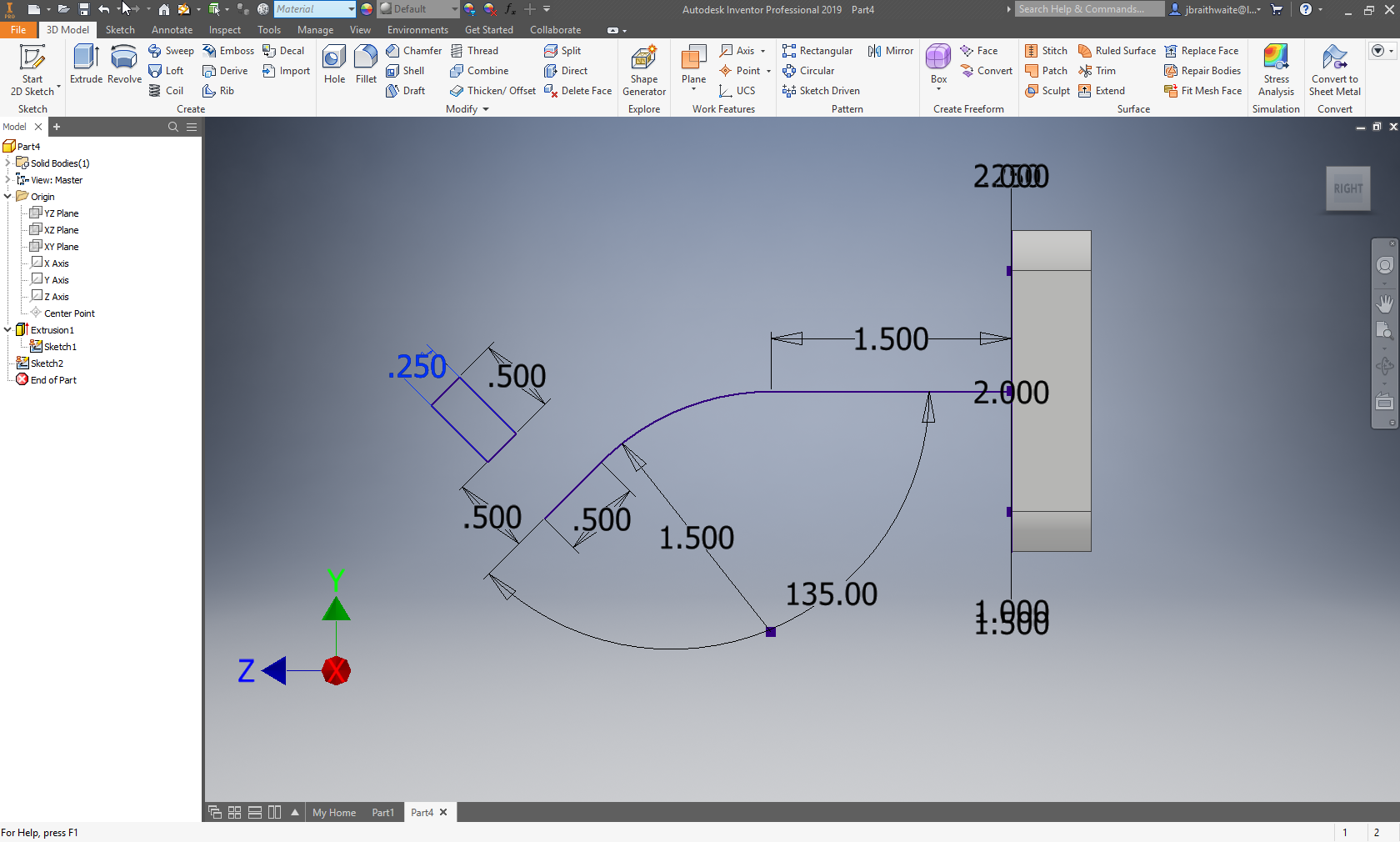The height and width of the screenshot is (842, 1400).
Task: Click the Sculpt surface tool
Action: click(1047, 91)
